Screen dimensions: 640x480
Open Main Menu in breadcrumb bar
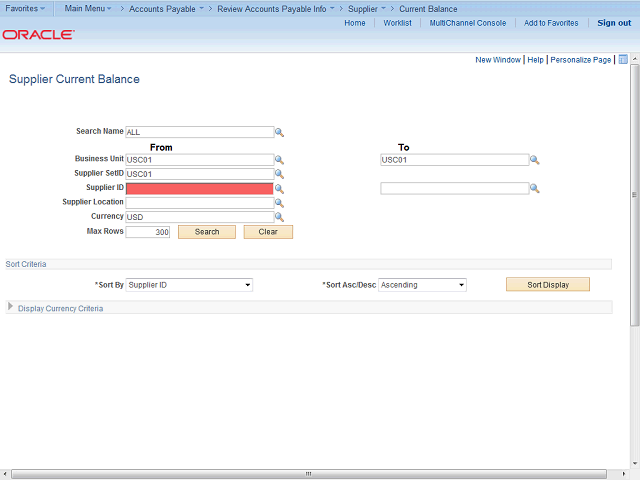[88, 9]
